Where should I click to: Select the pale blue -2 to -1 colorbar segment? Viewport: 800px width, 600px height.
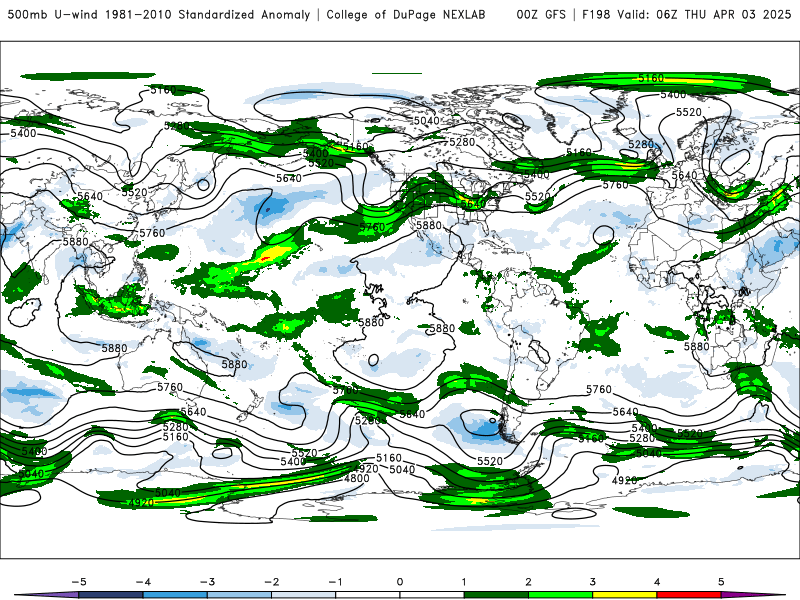click(x=304, y=595)
